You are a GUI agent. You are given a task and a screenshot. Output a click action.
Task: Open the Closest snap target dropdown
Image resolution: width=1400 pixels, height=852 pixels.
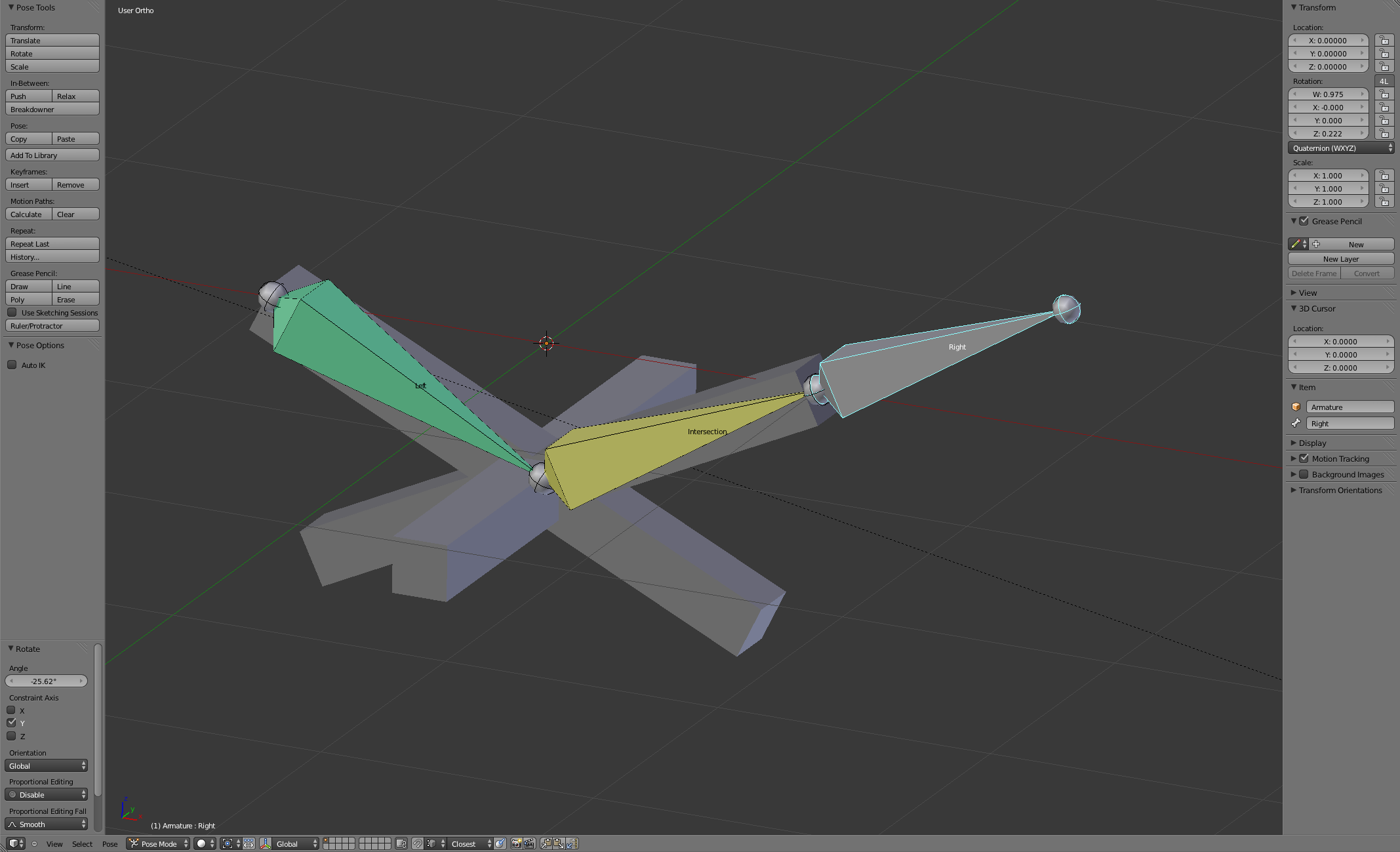[470, 843]
